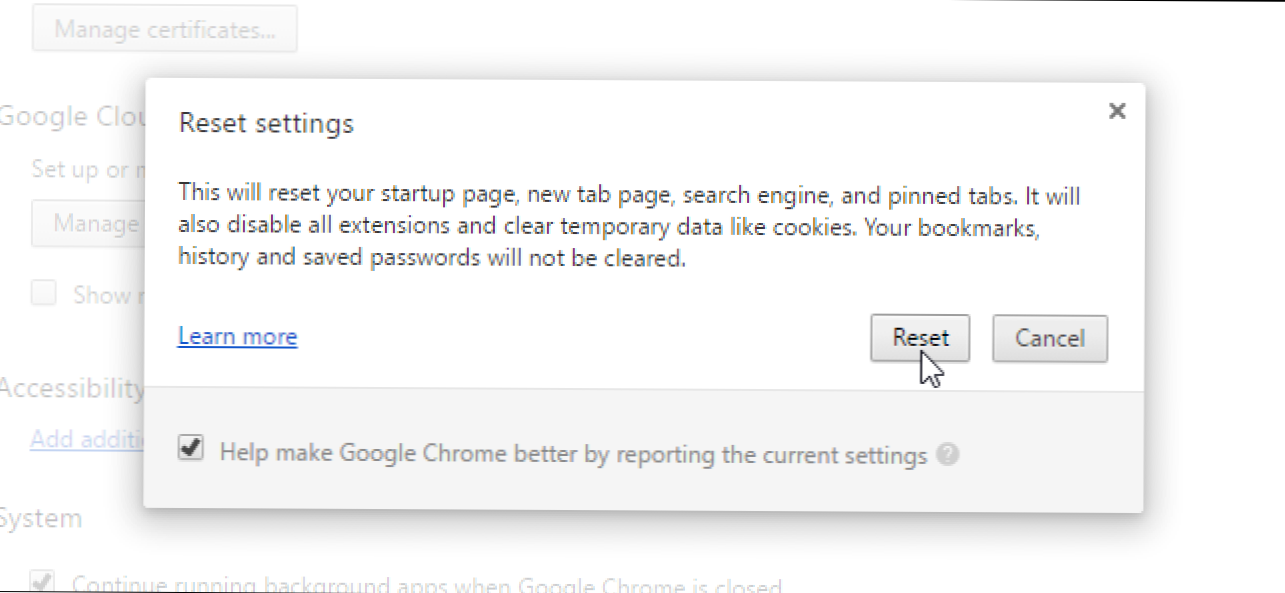Click the dialog description paragraph
This screenshot has height=593, width=1285.
coord(629,227)
